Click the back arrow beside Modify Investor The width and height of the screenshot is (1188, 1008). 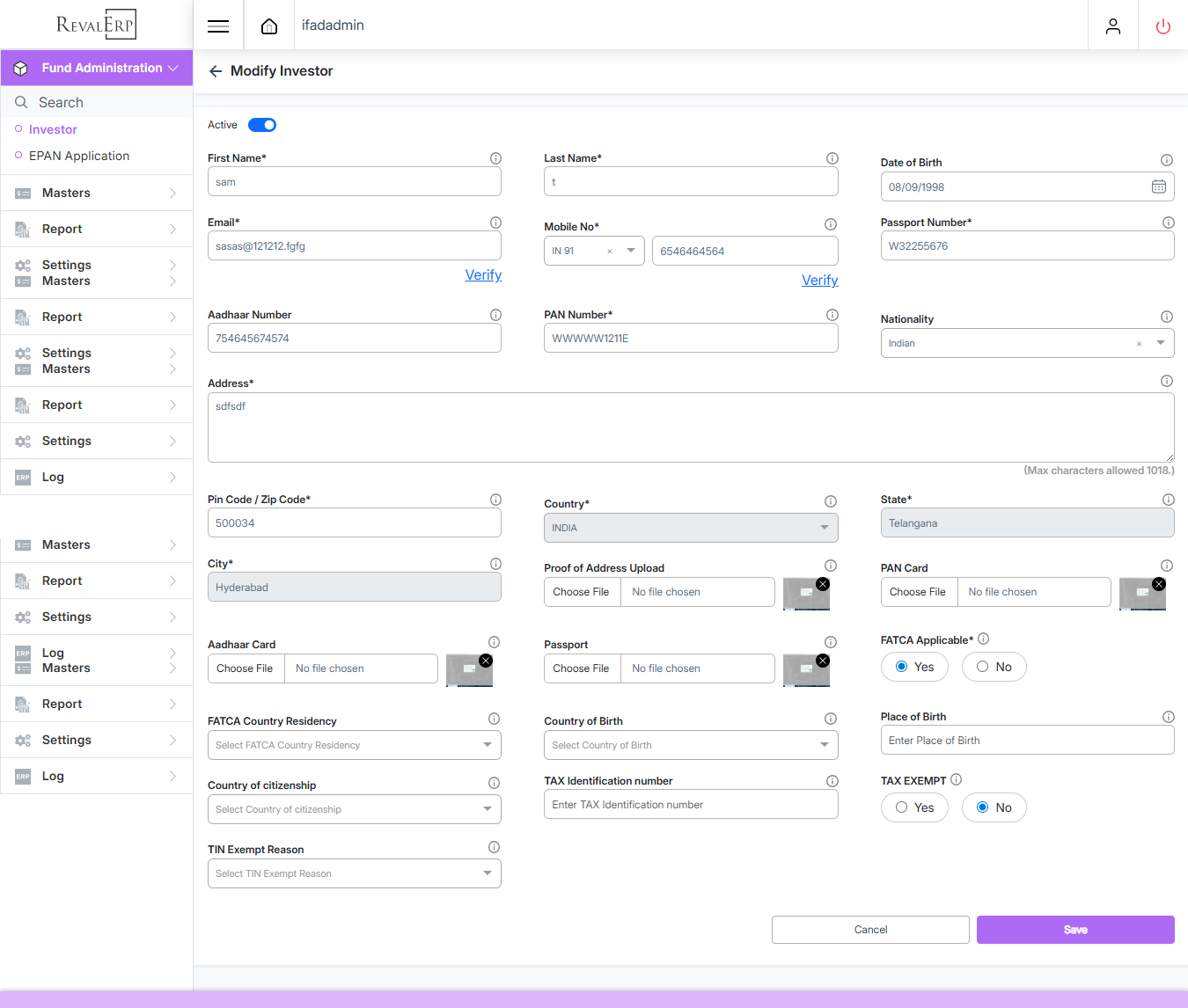216,71
